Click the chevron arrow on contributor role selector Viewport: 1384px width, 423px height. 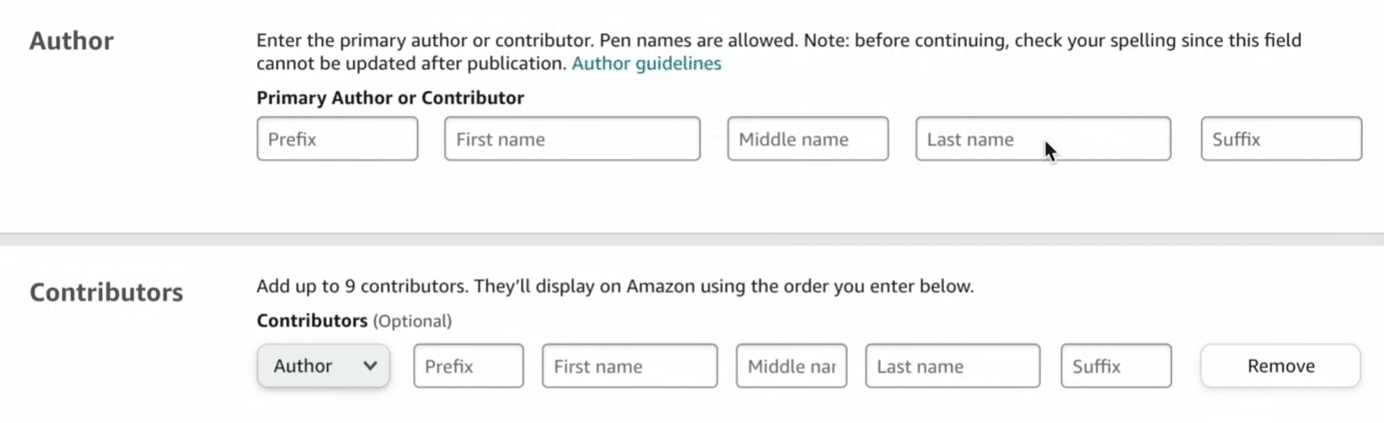[x=370, y=366]
